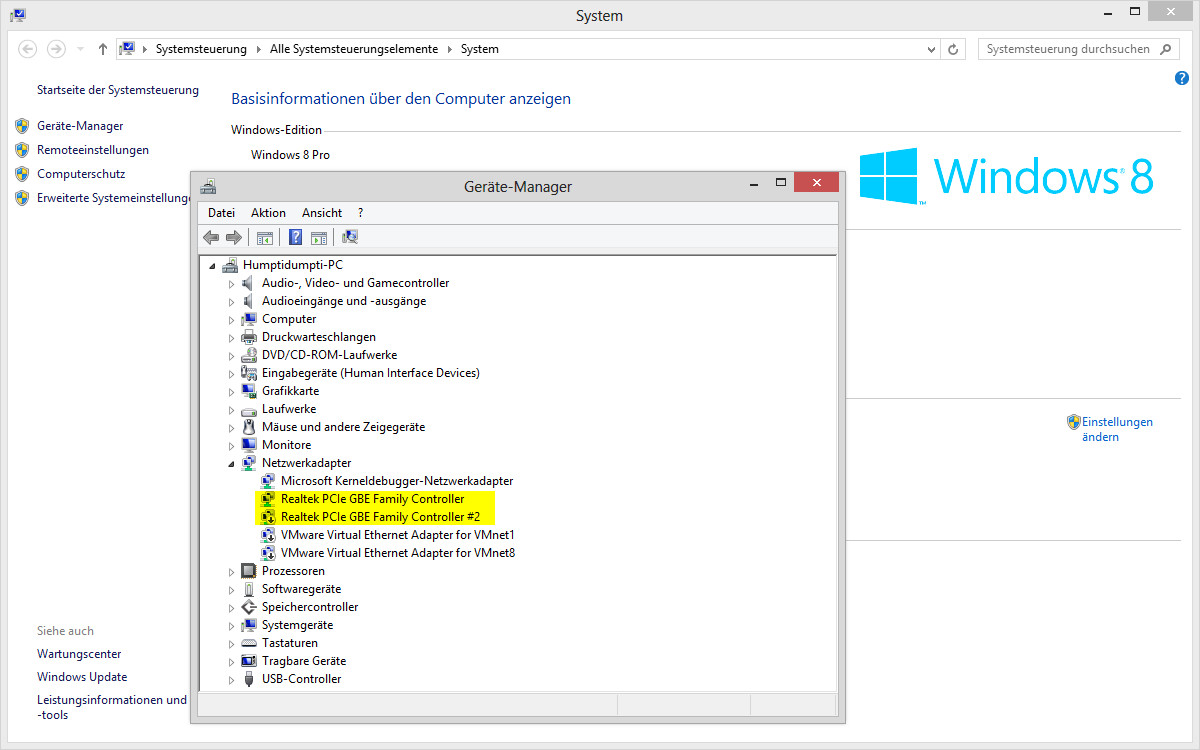This screenshot has width=1200, height=750.
Task: Click Alle Systemsteuerungselemente breadcrumb
Action: (x=354, y=49)
